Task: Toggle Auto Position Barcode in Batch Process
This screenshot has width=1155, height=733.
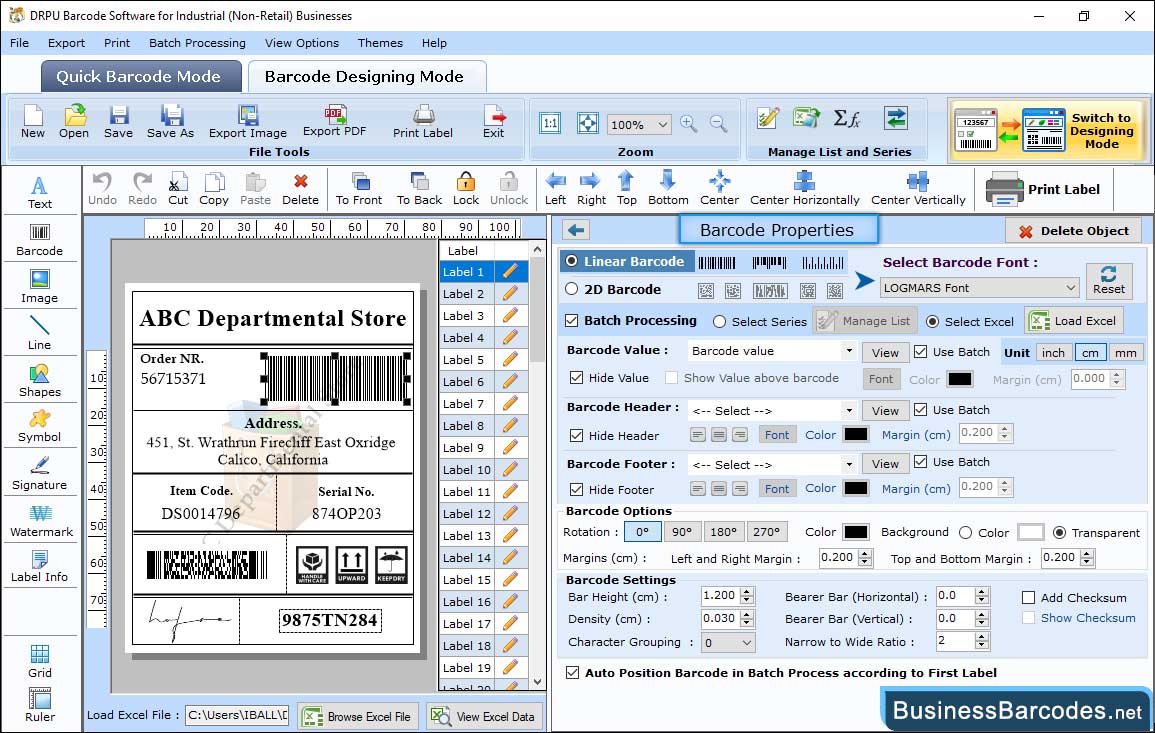Action: click(572, 673)
